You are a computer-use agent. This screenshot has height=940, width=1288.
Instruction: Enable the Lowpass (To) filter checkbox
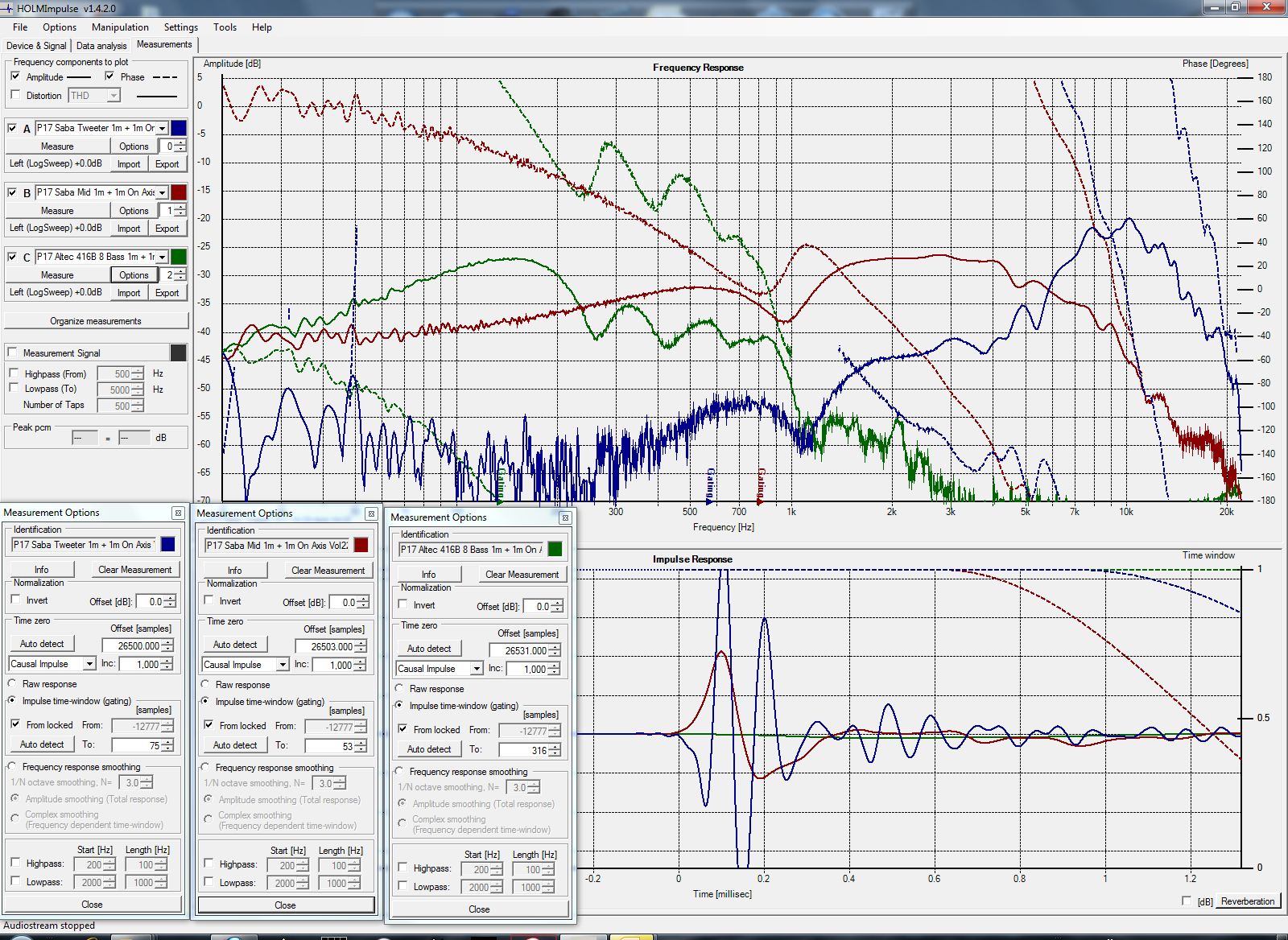tap(14, 388)
